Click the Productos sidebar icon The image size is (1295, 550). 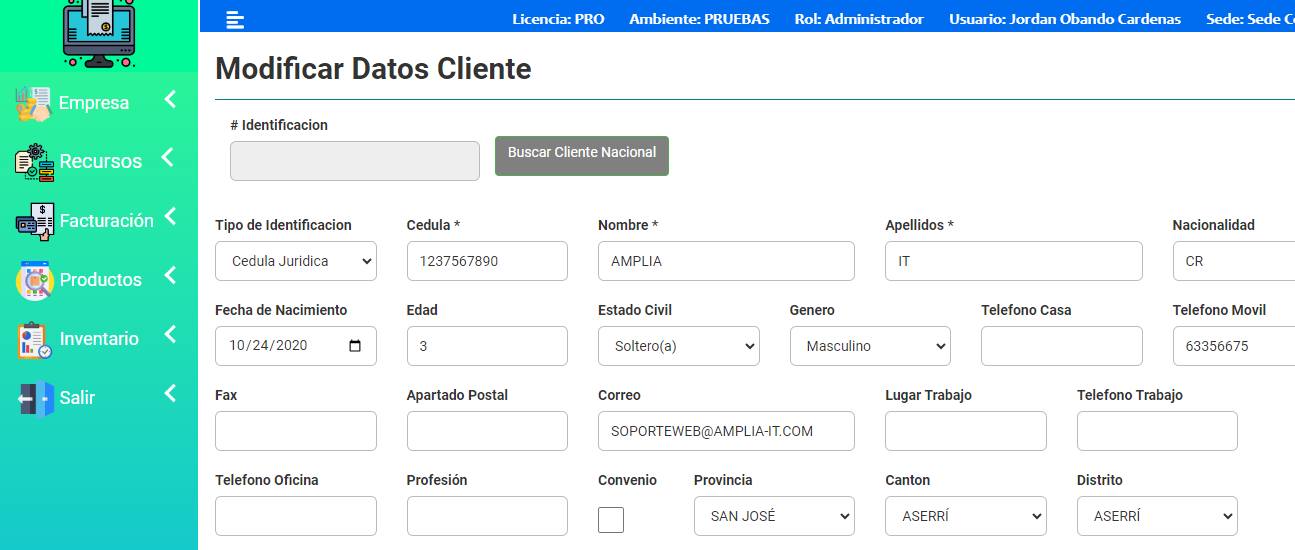[x=34, y=280]
